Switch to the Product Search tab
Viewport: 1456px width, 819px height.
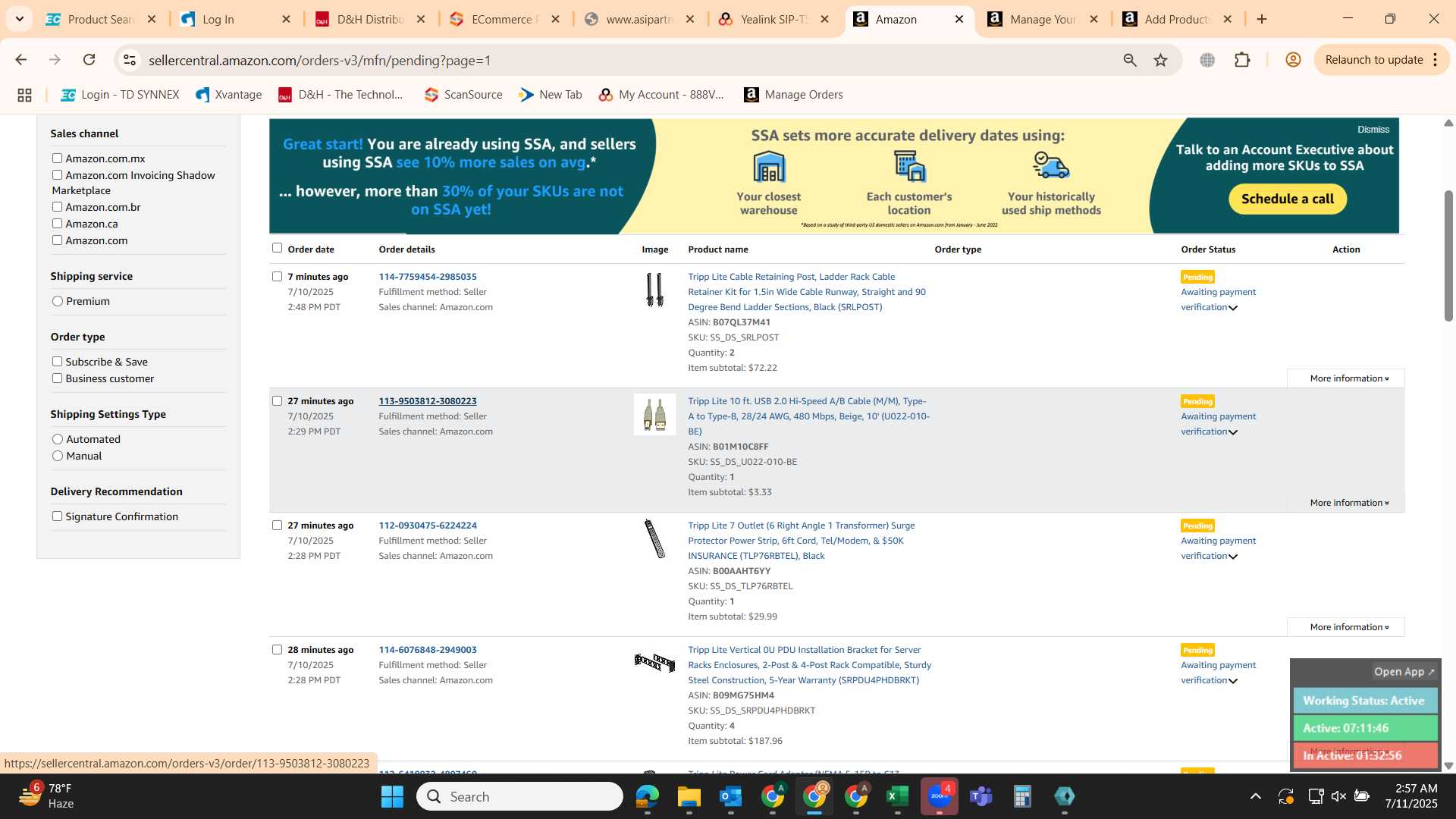(x=100, y=19)
